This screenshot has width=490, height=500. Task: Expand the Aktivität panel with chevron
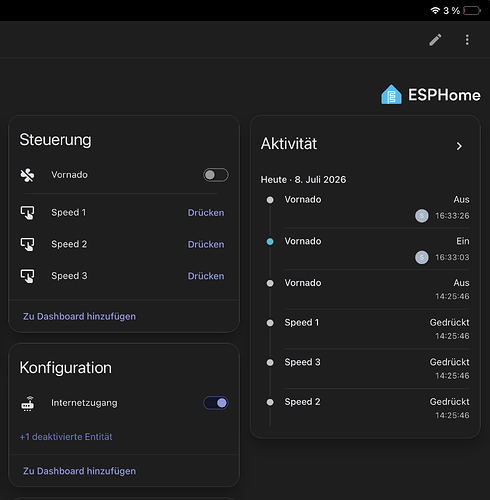tap(459, 146)
